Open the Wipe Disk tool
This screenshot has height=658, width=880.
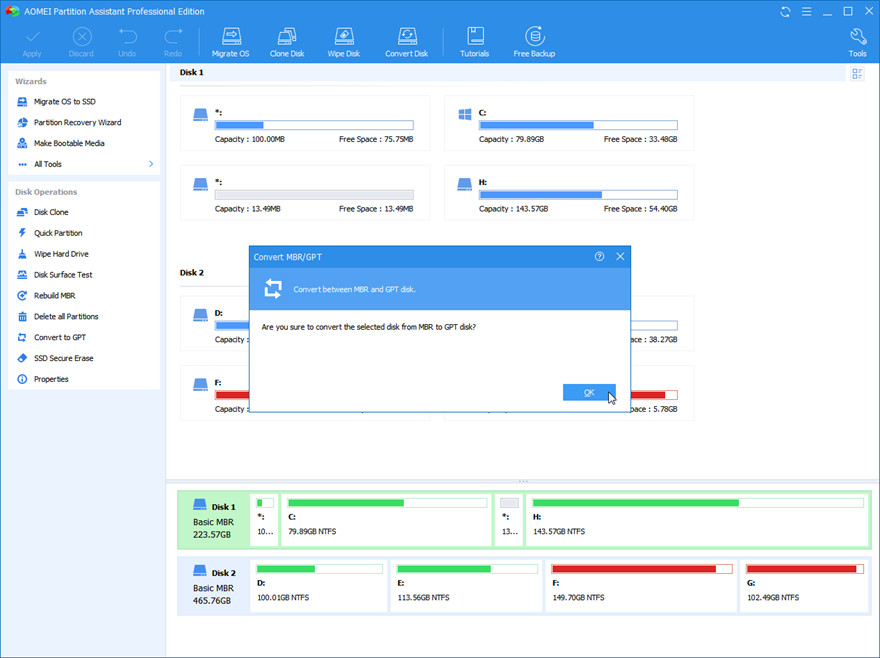[x=343, y=42]
